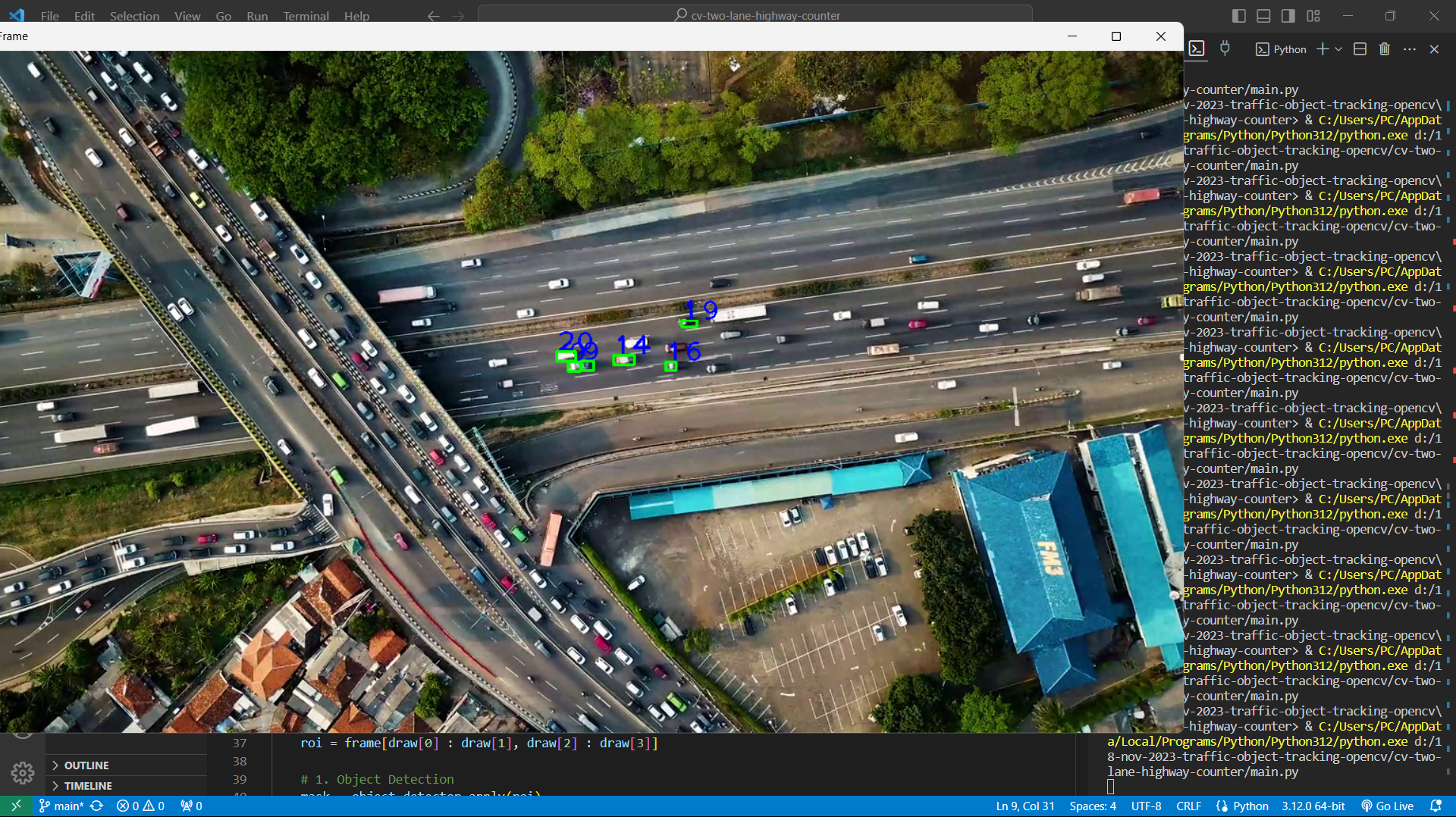Open the Terminal menu
This screenshot has width=1456, height=817.
tap(306, 16)
